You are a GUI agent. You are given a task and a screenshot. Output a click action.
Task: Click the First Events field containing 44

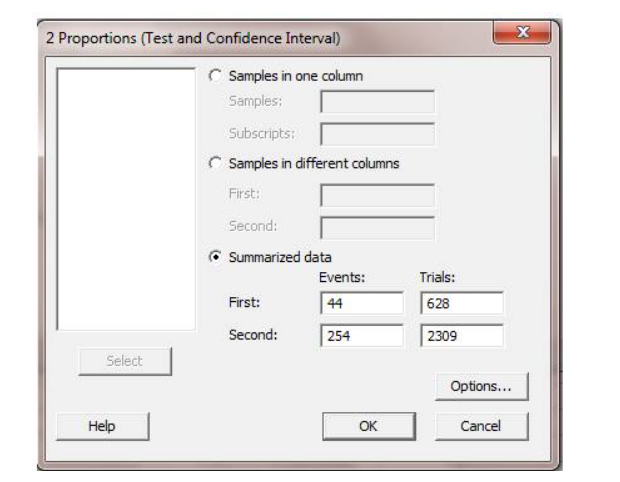point(361,303)
